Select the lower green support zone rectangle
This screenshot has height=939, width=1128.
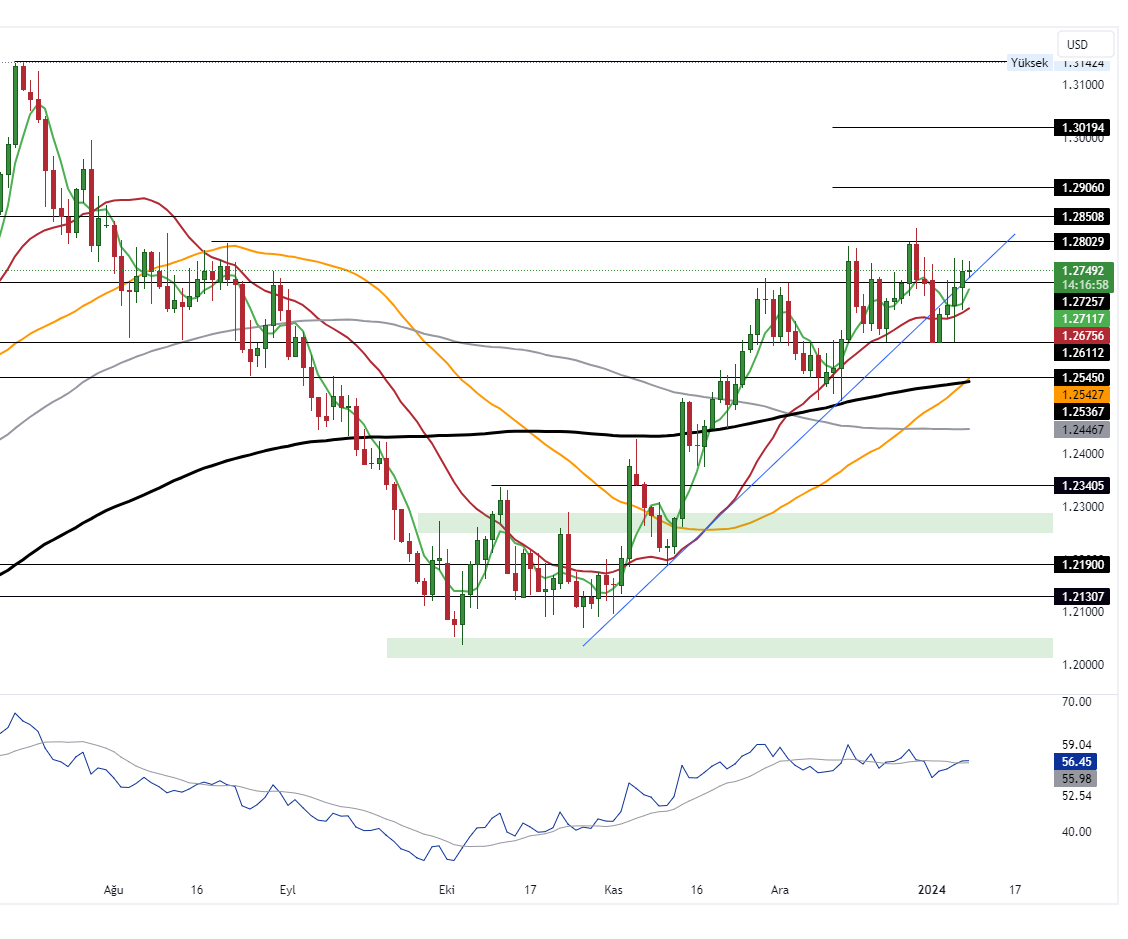pos(720,648)
